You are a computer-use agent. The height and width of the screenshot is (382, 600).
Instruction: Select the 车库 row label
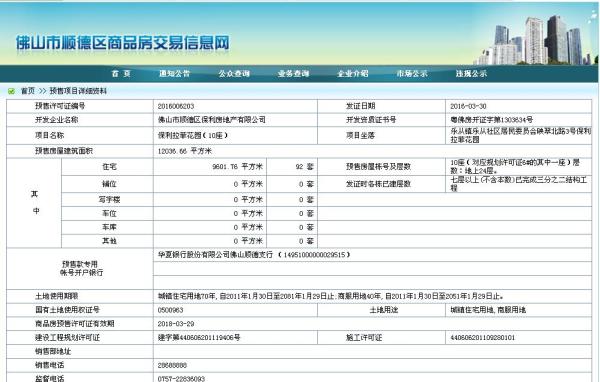(109, 227)
